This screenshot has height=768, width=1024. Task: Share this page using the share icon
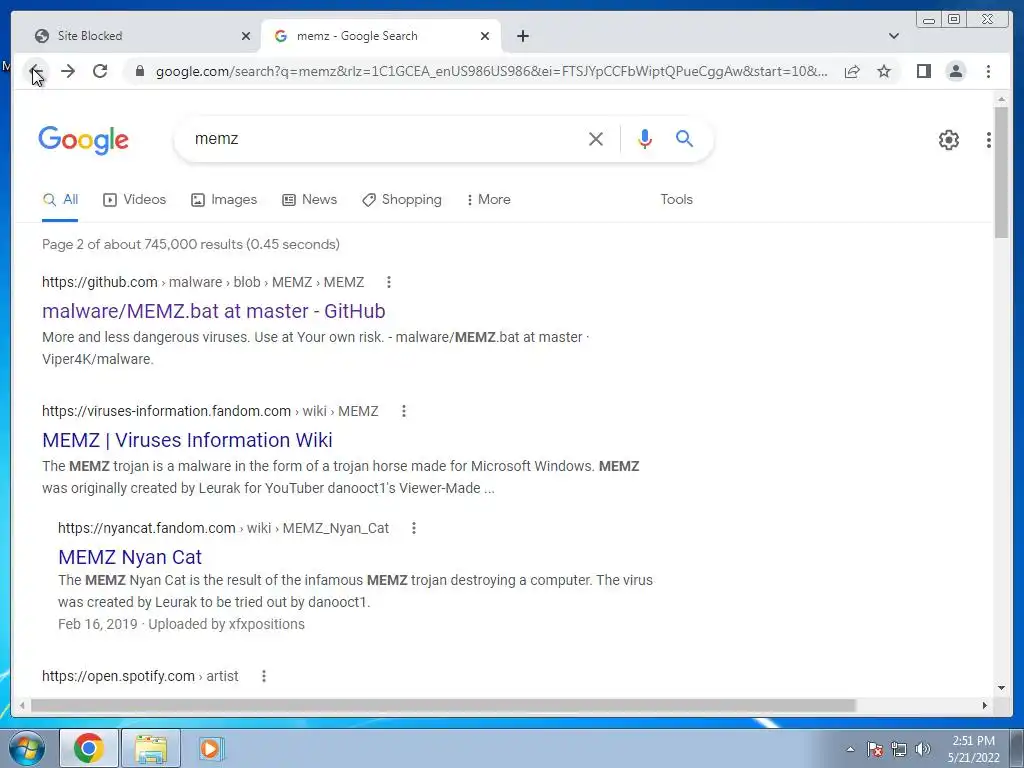click(852, 71)
